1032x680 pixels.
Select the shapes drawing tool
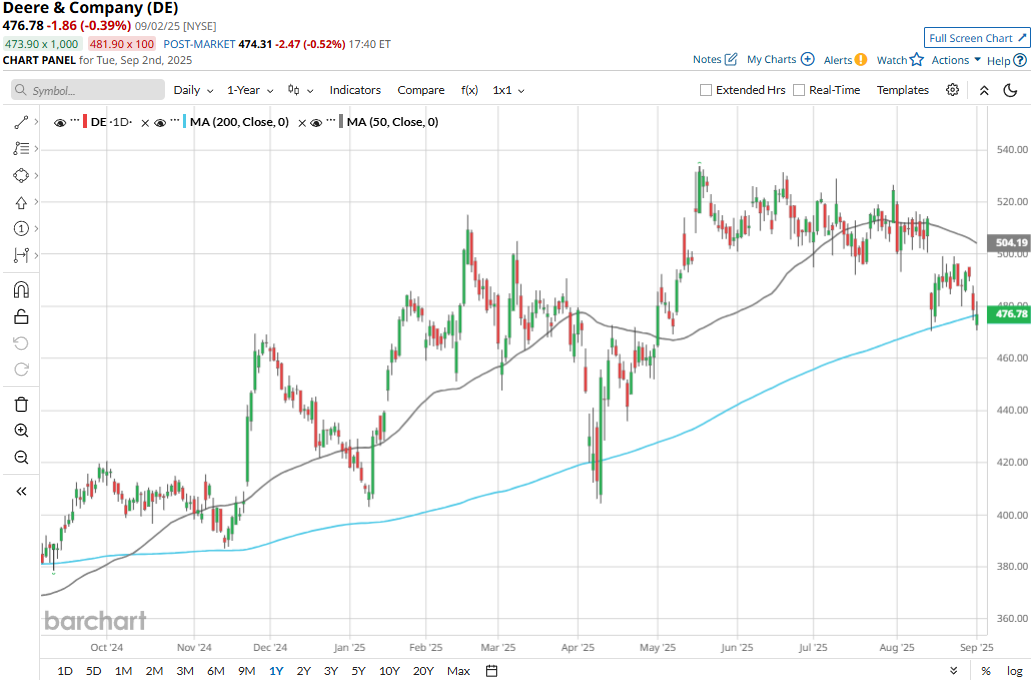click(x=21, y=176)
